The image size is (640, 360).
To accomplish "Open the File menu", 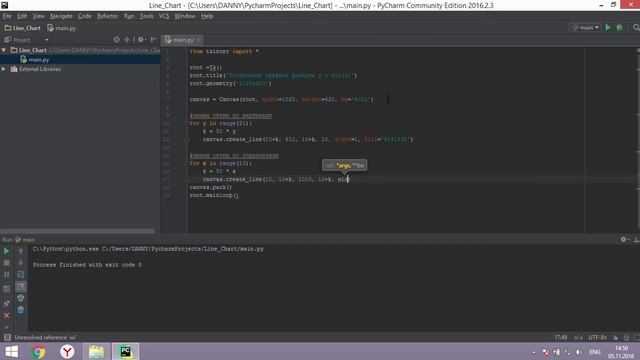I will click(x=7, y=16).
